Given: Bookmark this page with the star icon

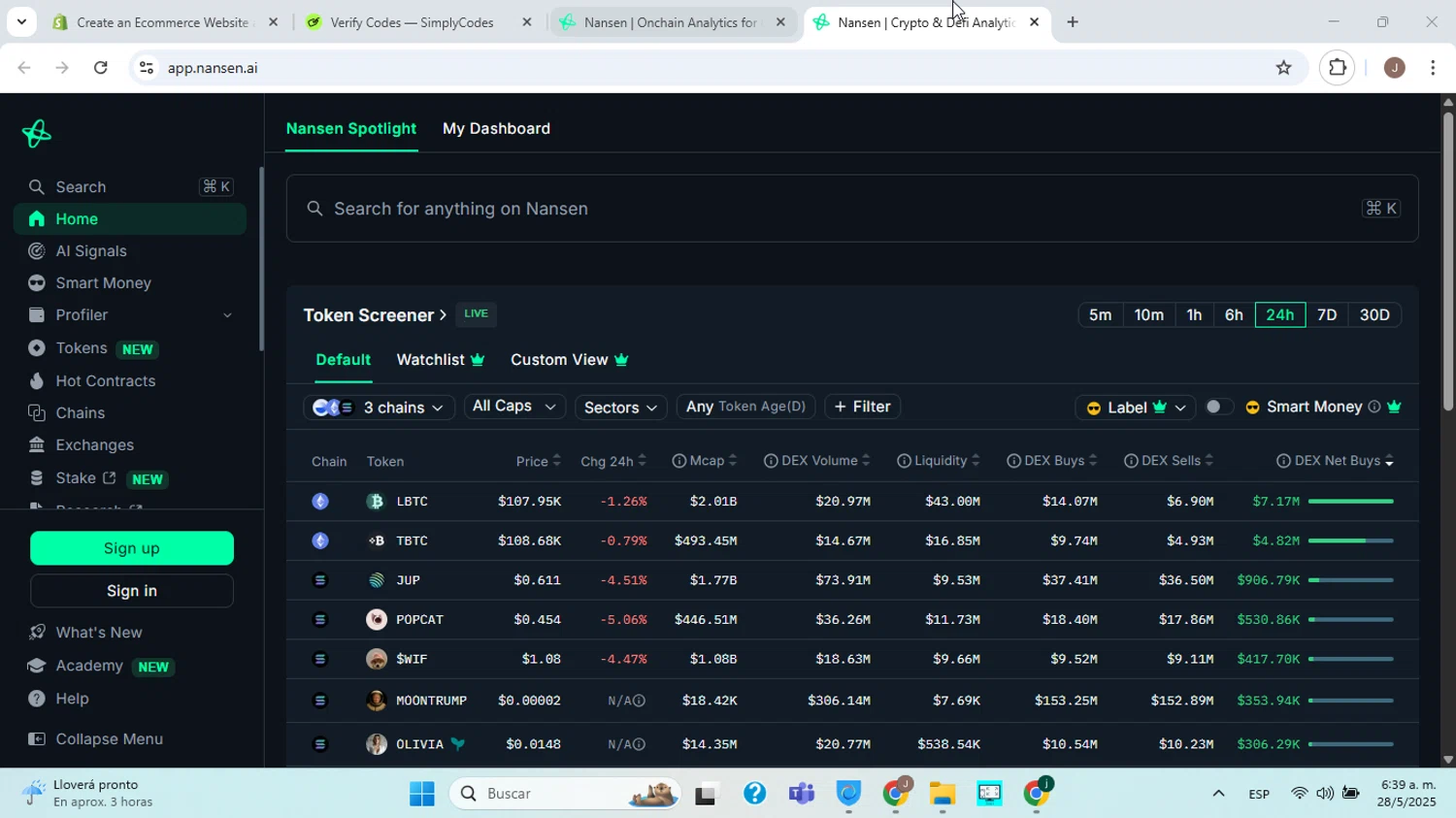Looking at the screenshot, I should coord(1283,68).
